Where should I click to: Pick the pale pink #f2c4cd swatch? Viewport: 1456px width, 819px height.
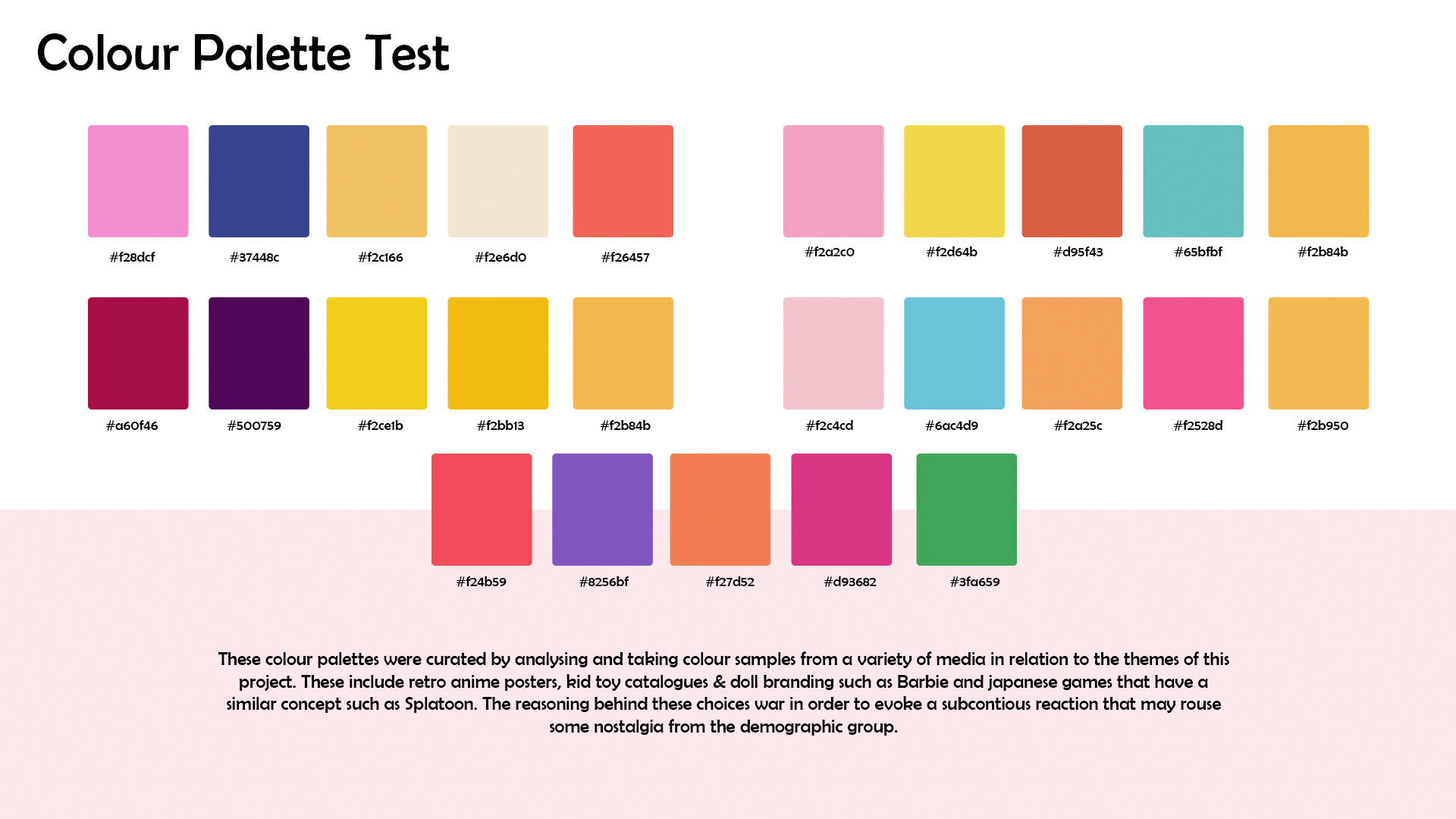tap(833, 353)
